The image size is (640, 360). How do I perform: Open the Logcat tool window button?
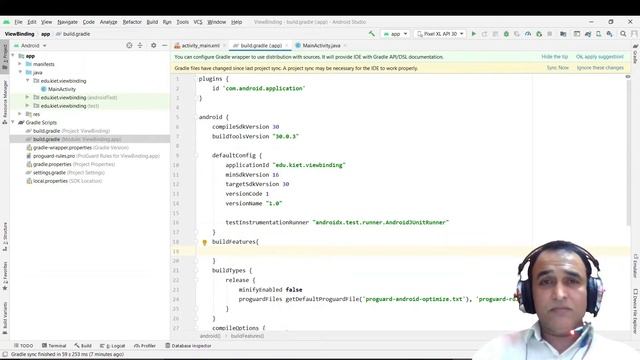click(x=113, y=346)
